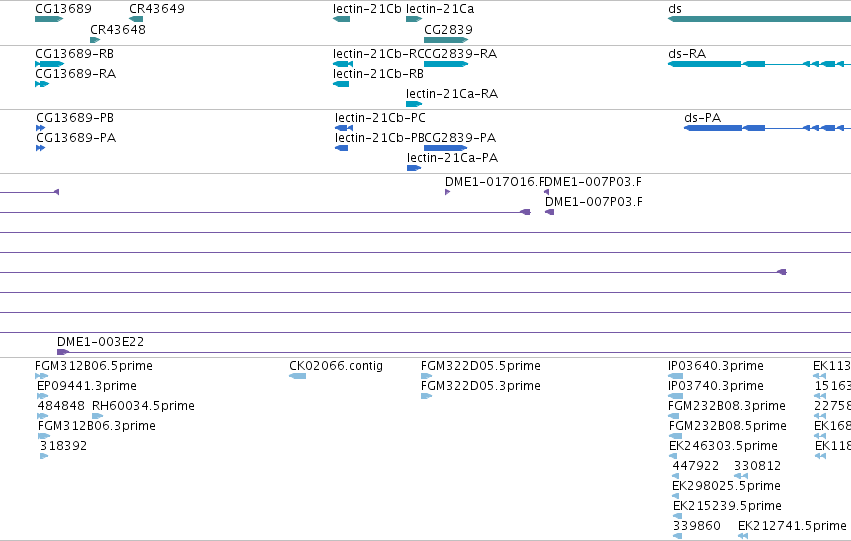851x541 pixels.
Task: Click the EK215239.5prime EST
Action: [x=677, y=517]
